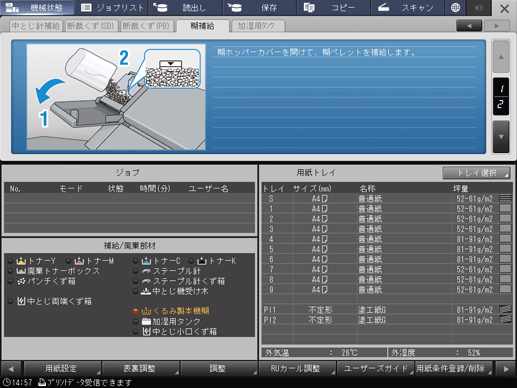Go to previous tab with left arrow
The image size is (517, 388).
tap(469, 26)
